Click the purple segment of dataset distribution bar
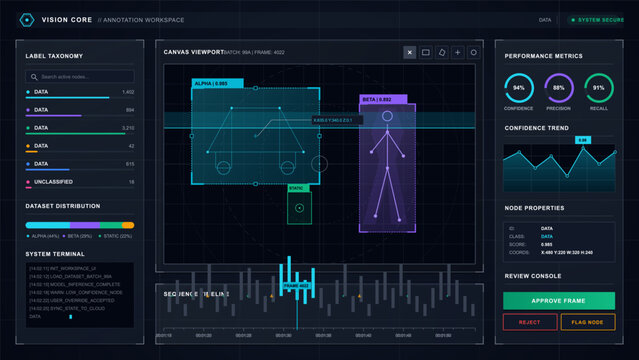Screen dimensions: 639x360 pyautogui.click(x=85, y=225)
